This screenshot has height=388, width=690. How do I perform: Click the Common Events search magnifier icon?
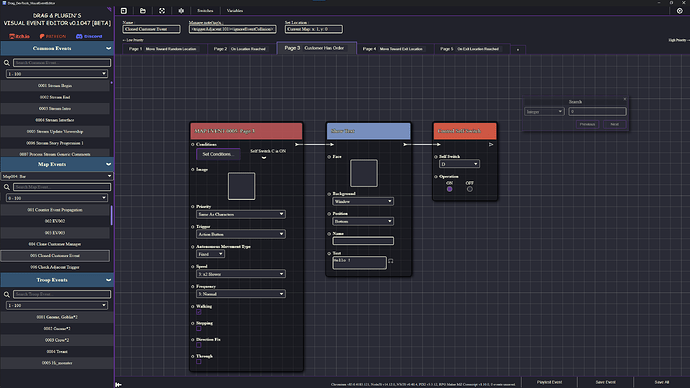tap(7, 63)
